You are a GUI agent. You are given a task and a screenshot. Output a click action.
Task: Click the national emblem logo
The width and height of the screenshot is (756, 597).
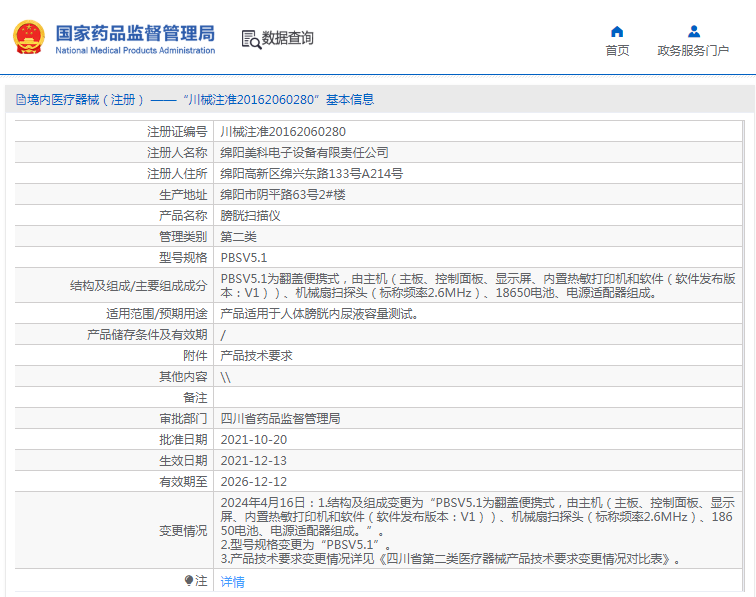click(x=29, y=37)
